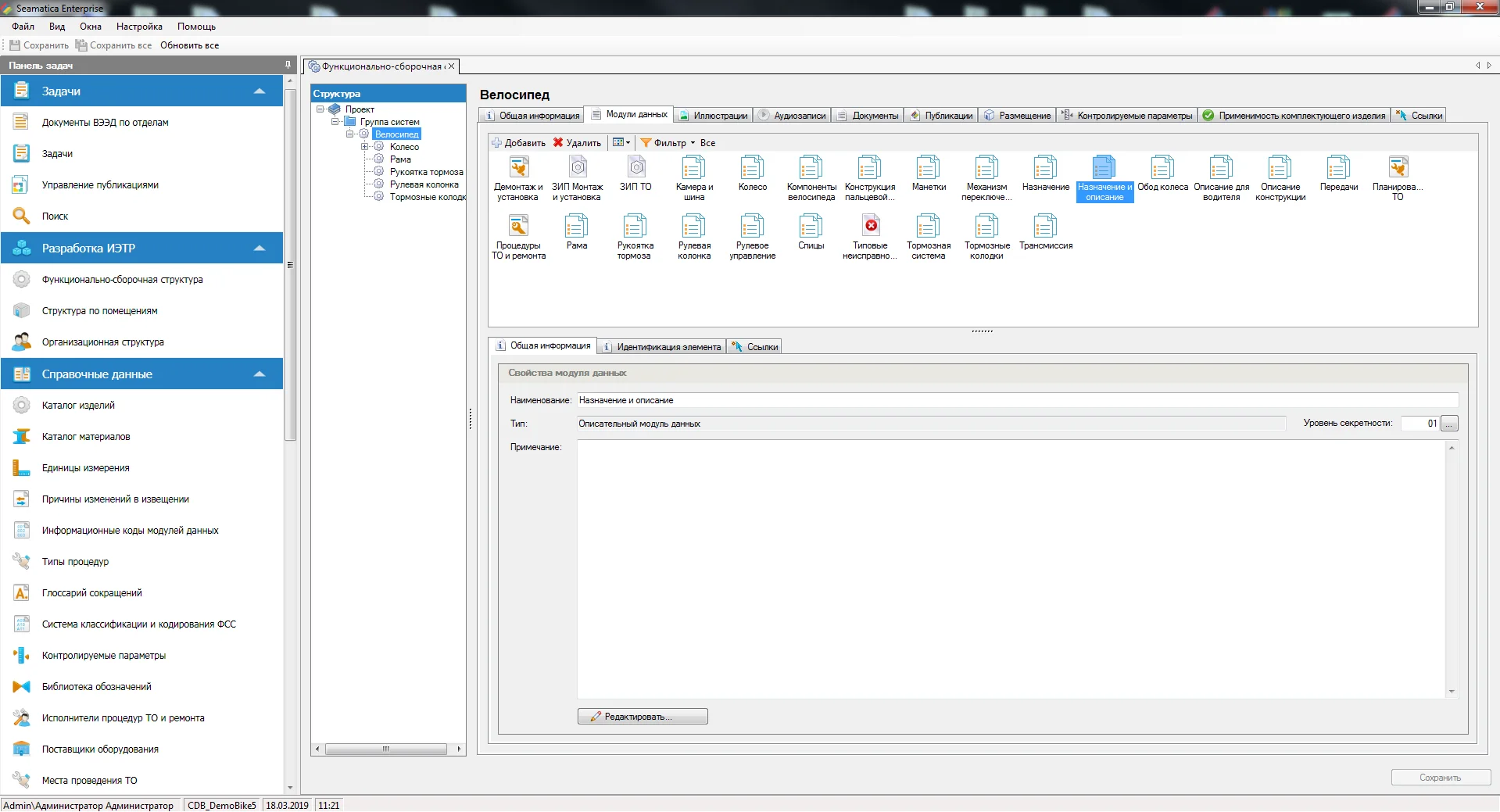The height and width of the screenshot is (812, 1500).
Task: Select the Типовые неисправно... module icon
Action: [x=870, y=238]
